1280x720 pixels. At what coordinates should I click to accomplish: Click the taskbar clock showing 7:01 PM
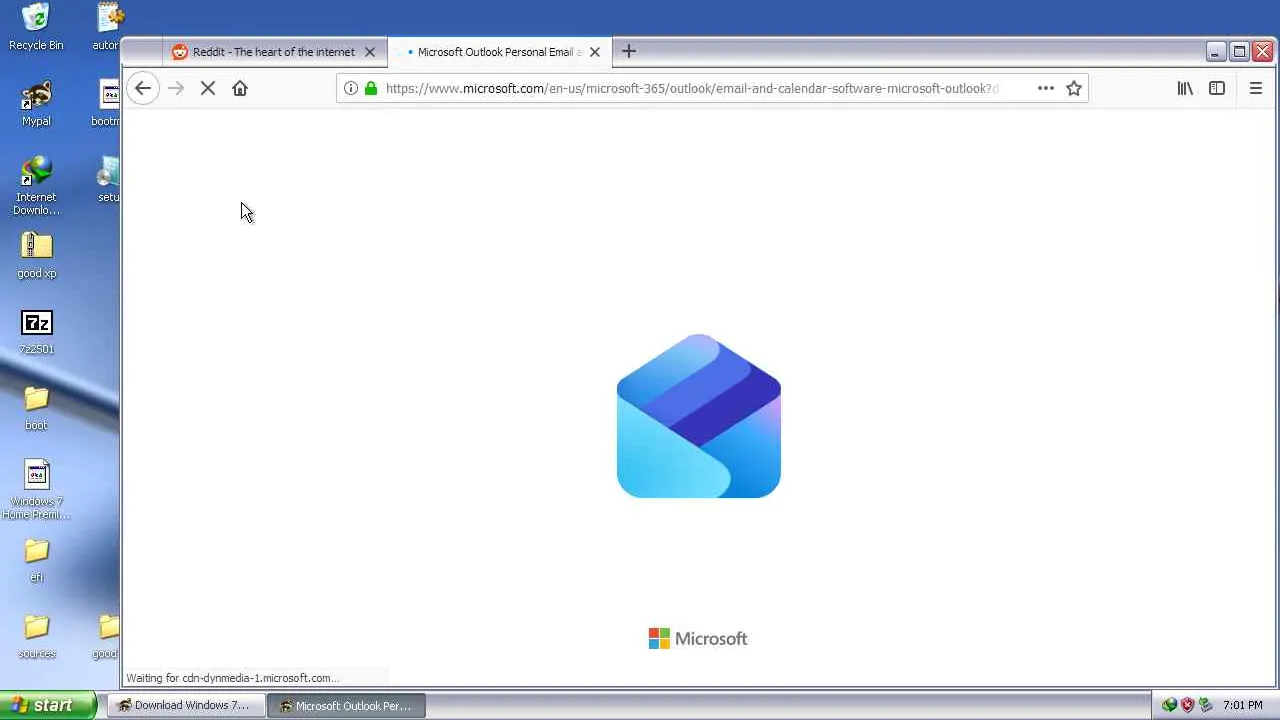pyautogui.click(x=1243, y=705)
